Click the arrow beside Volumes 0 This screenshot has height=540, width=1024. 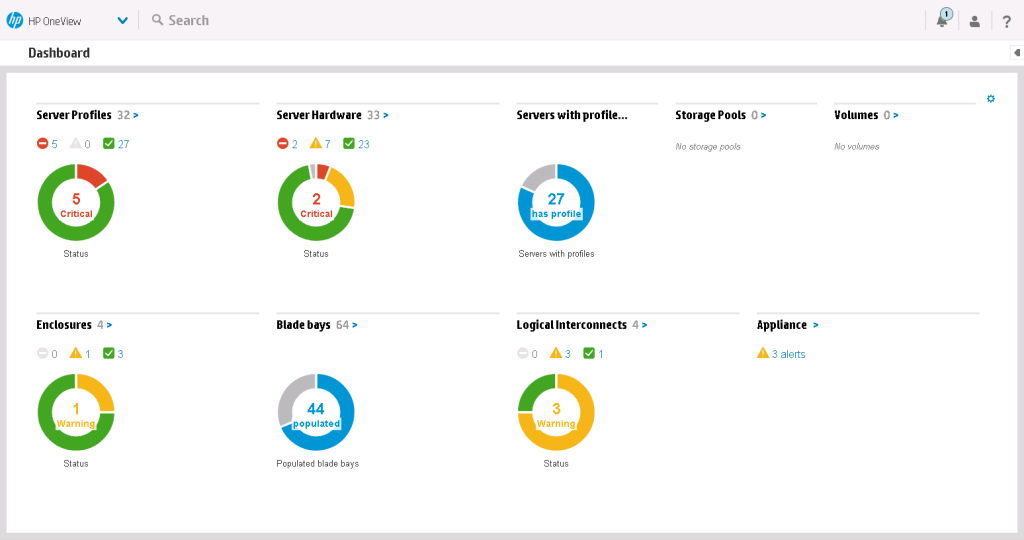(896, 116)
